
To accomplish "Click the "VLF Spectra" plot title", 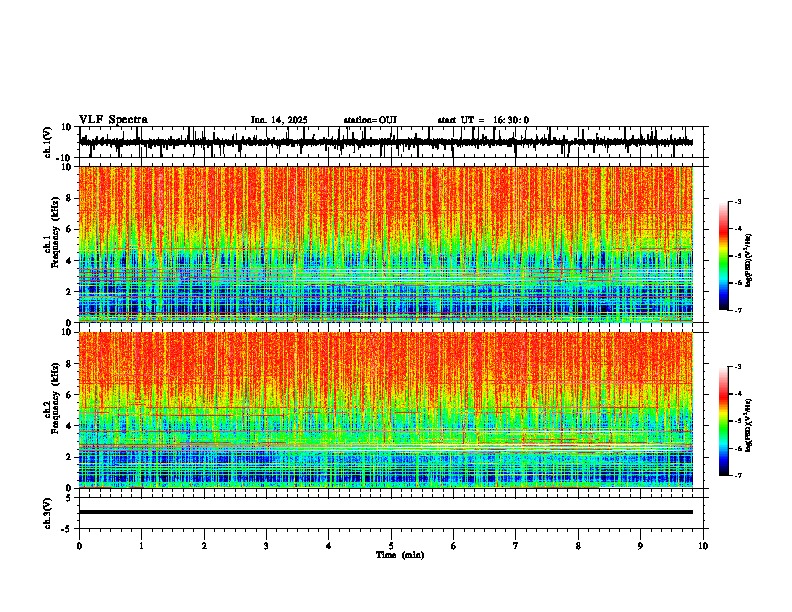I will coord(113,120).
